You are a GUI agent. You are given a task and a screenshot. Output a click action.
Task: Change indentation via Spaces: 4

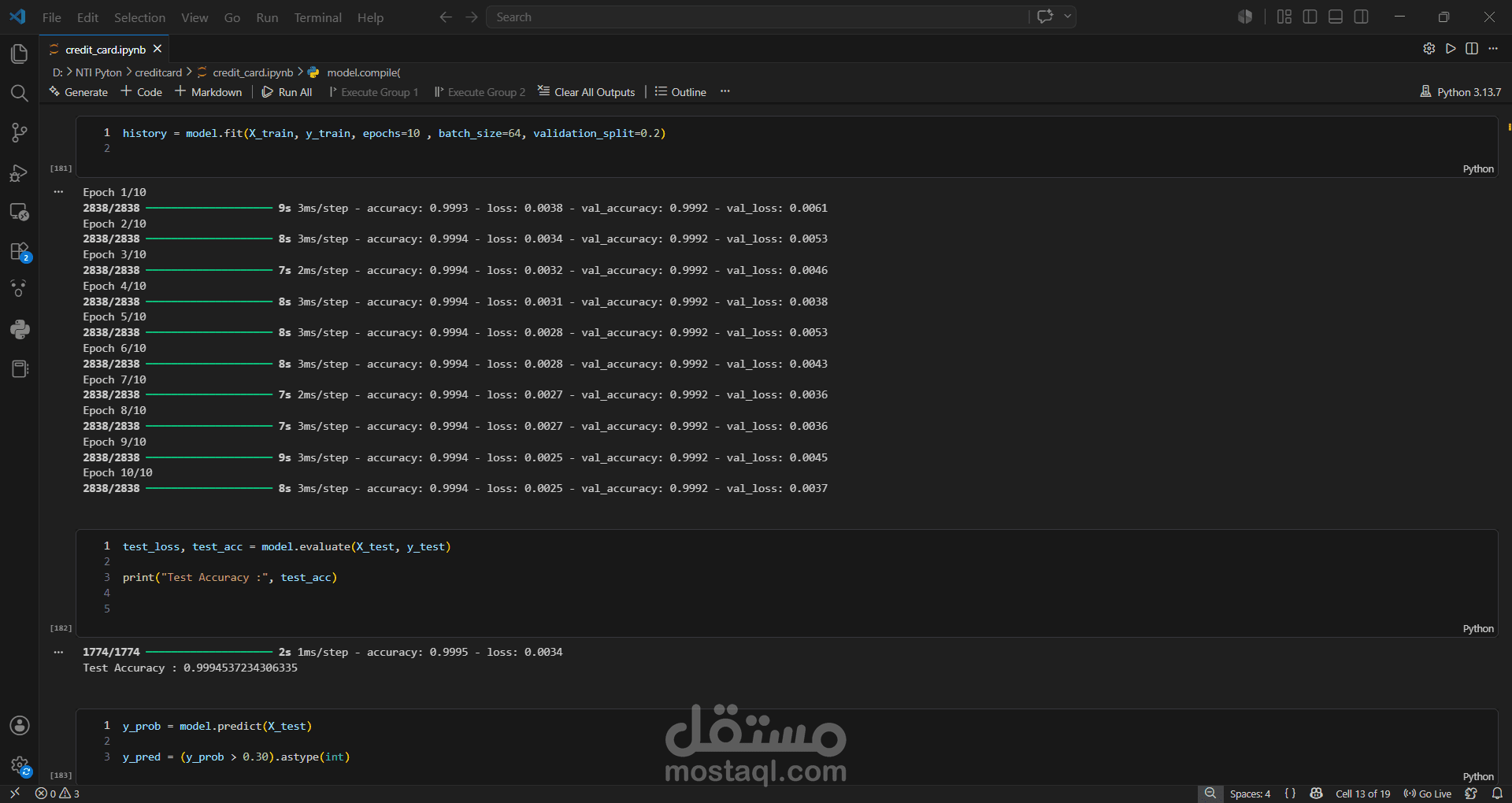[x=1250, y=794]
